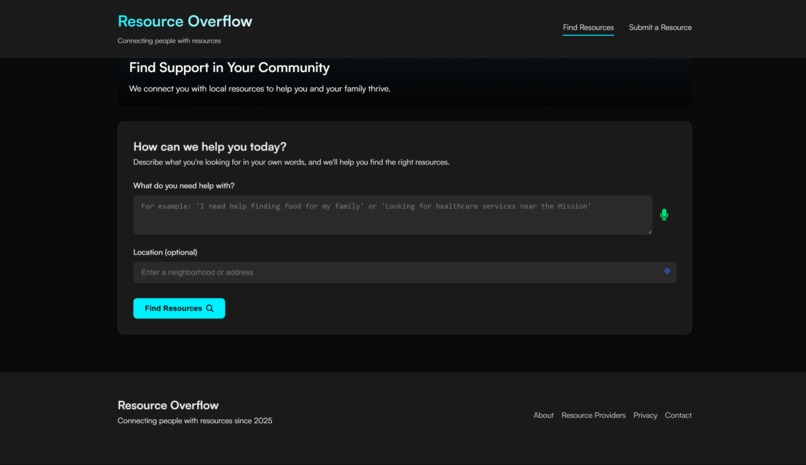The image size is (806, 465).
Task: Click 'Connecting people with resources since 2025' text
Action: click(195, 421)
